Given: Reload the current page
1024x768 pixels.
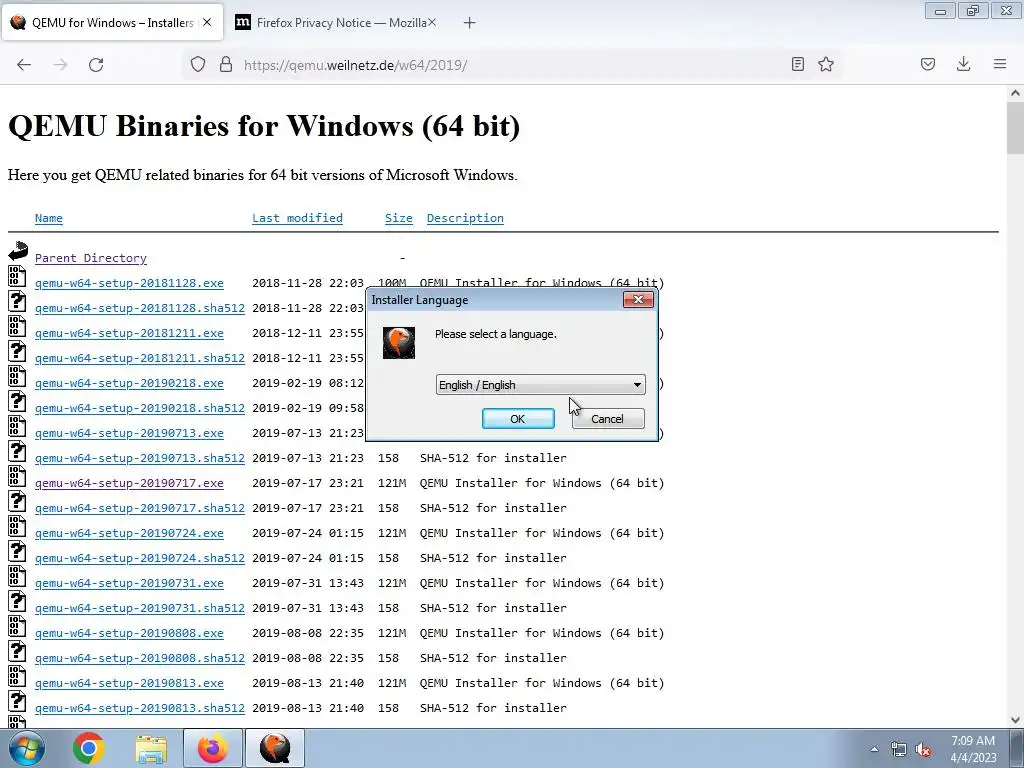Looking at the screenshot, I should (96, 65).
